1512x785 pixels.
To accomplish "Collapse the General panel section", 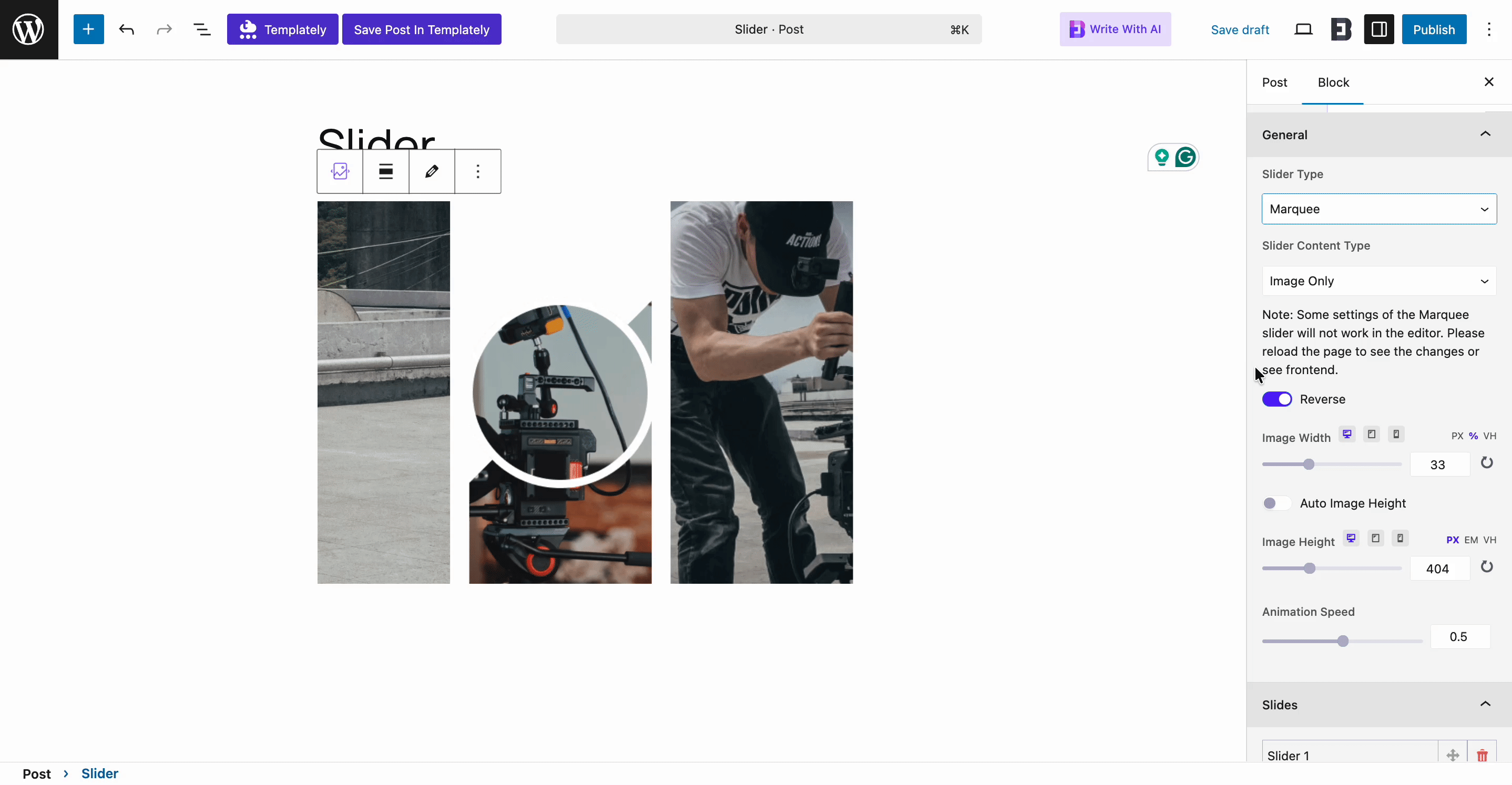I will 1485,135.
